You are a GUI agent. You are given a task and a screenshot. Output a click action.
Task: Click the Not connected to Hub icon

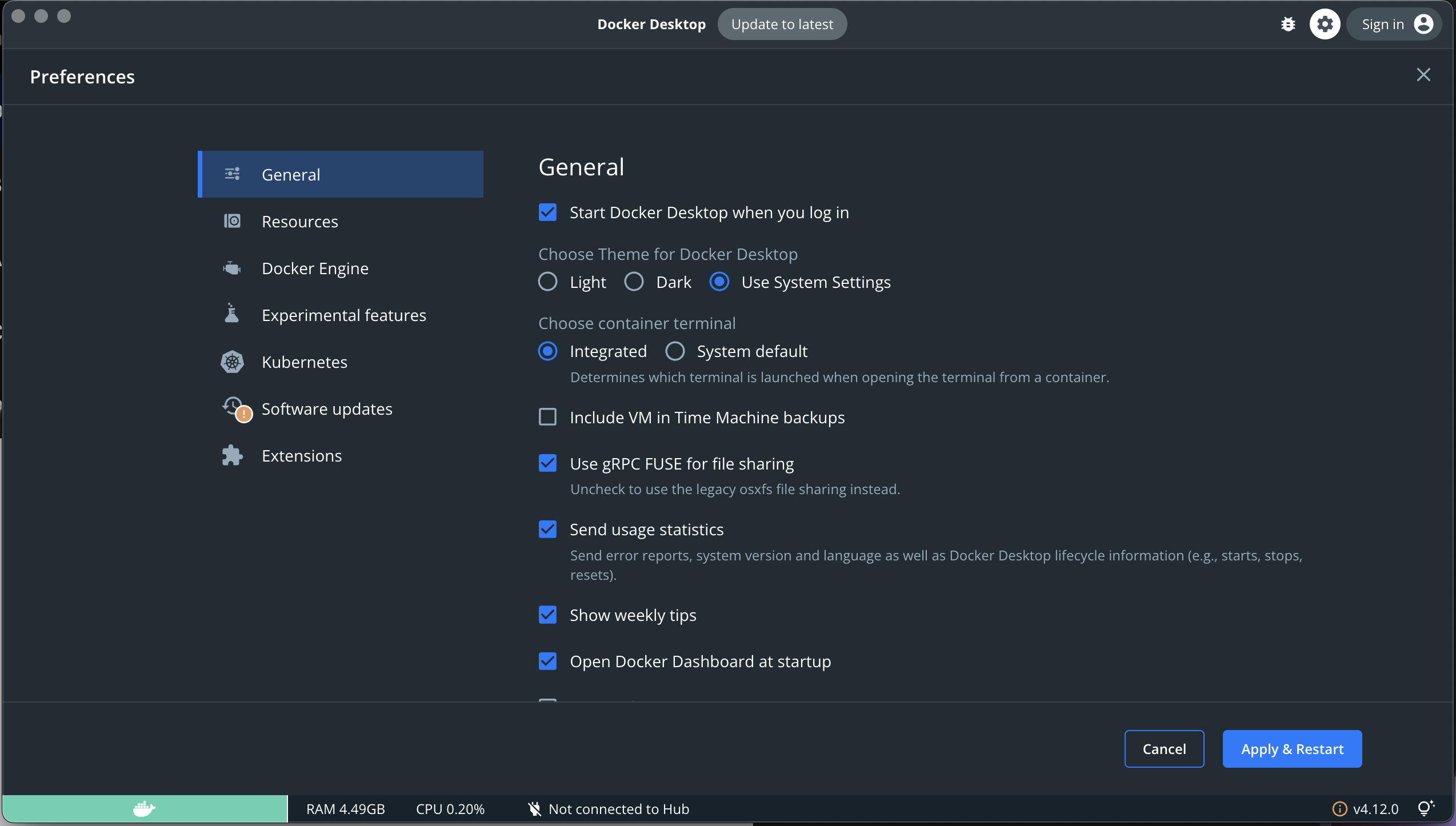(534, 809)
